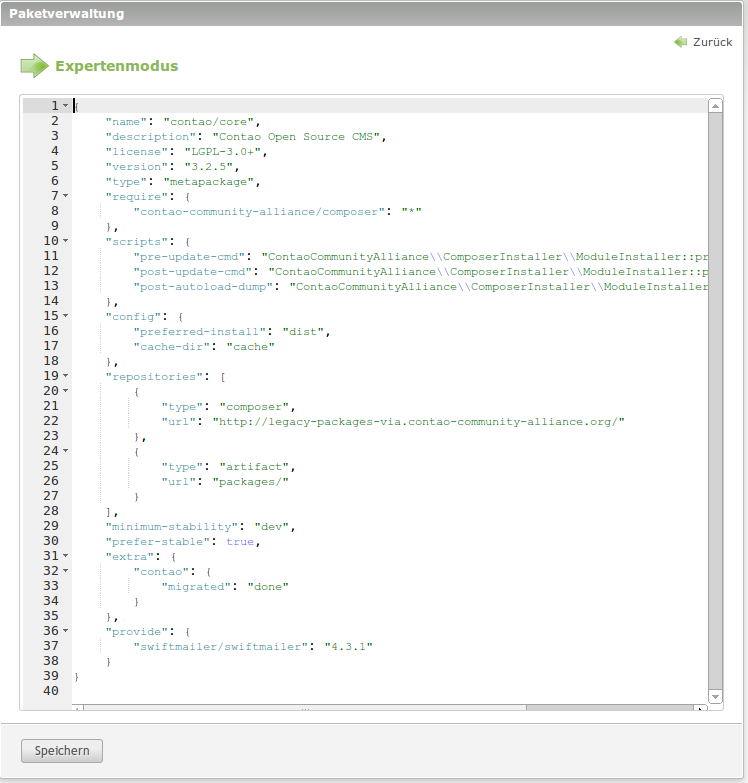Click the green Expertenmodus arrow icon
The width and height of the screenshot is (748, 783).
tap(34, 66)
